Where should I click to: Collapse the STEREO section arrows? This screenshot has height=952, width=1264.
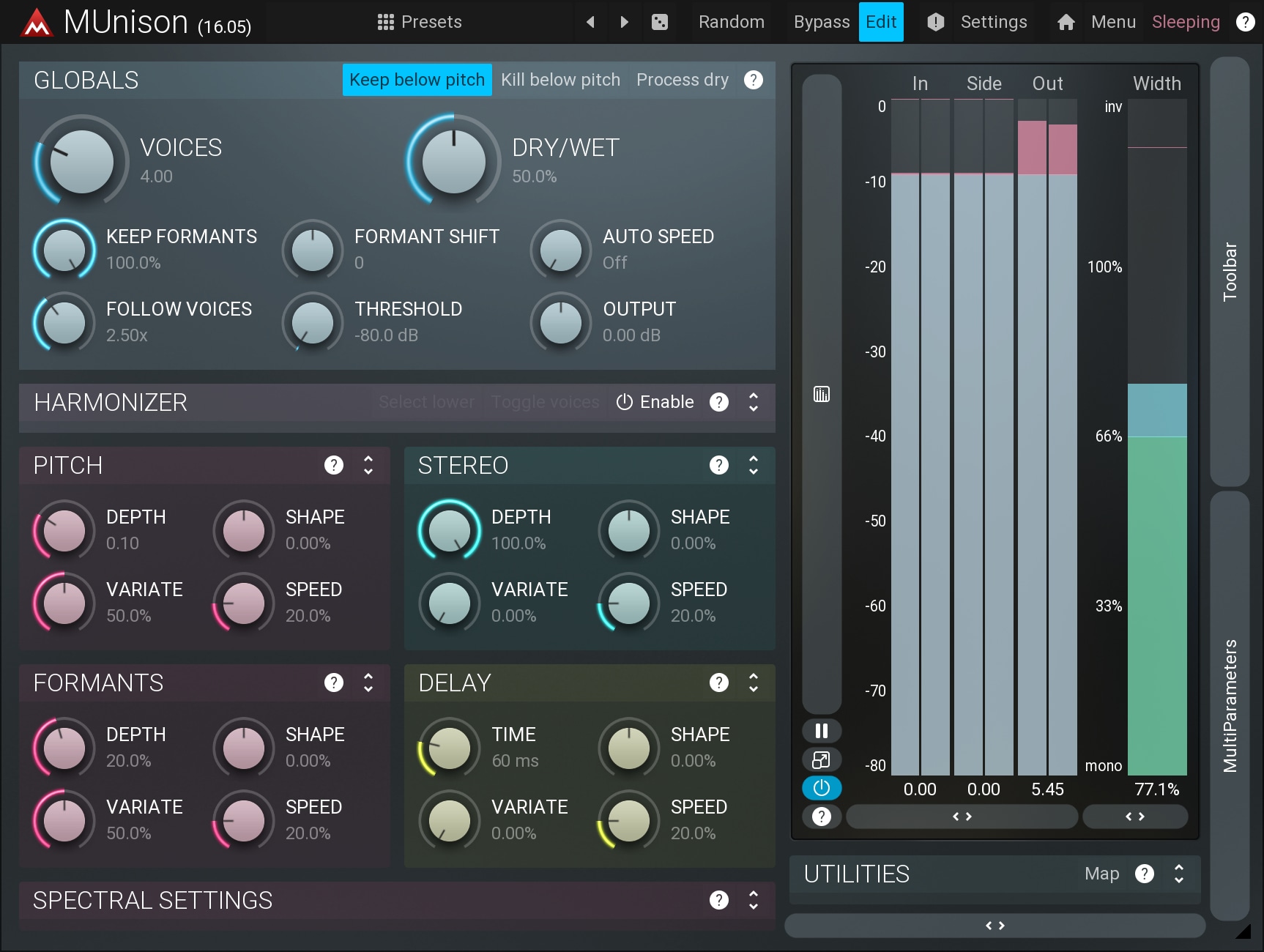coord(754,465)
